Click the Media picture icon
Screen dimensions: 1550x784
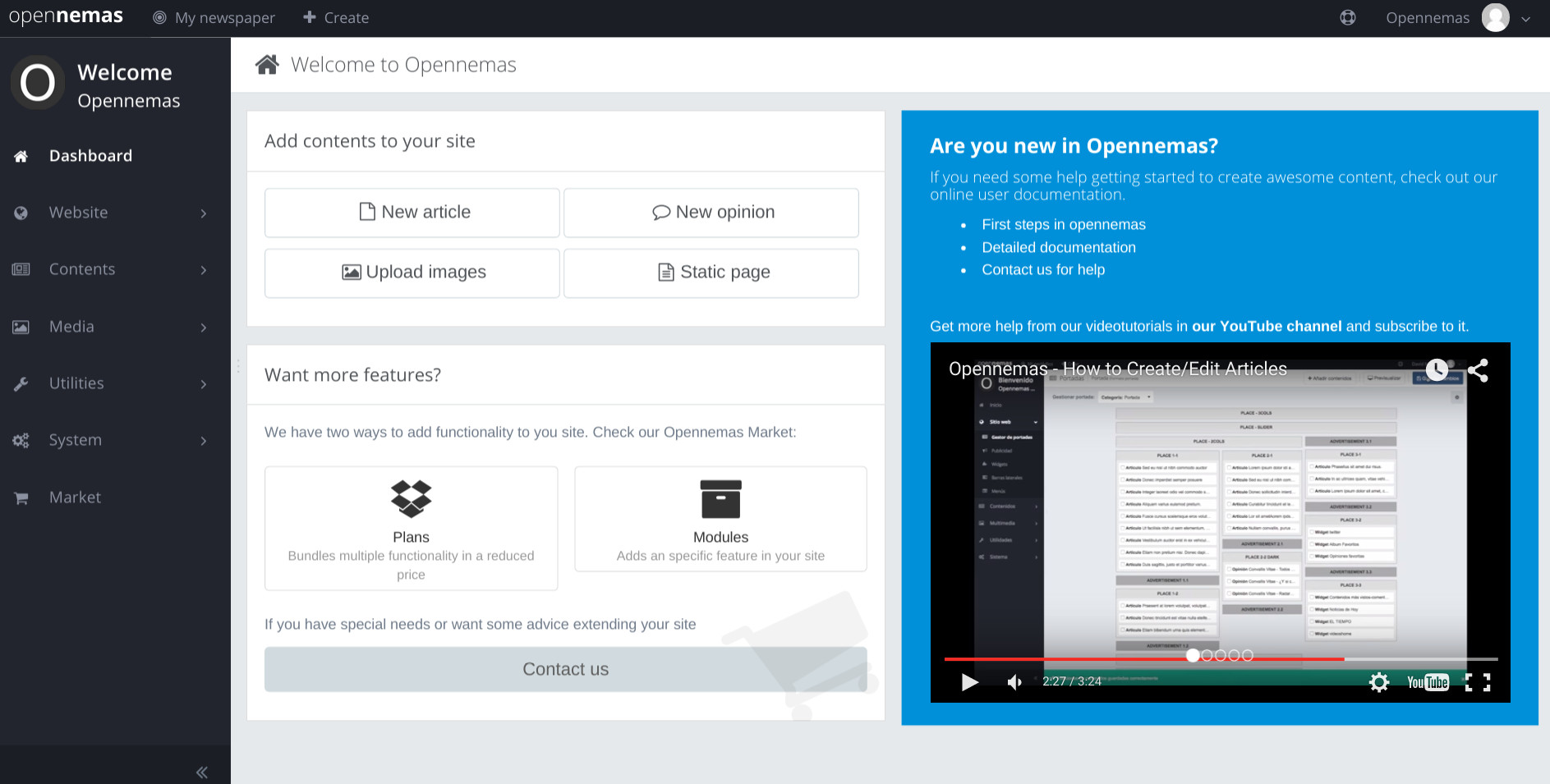[21, 327]
